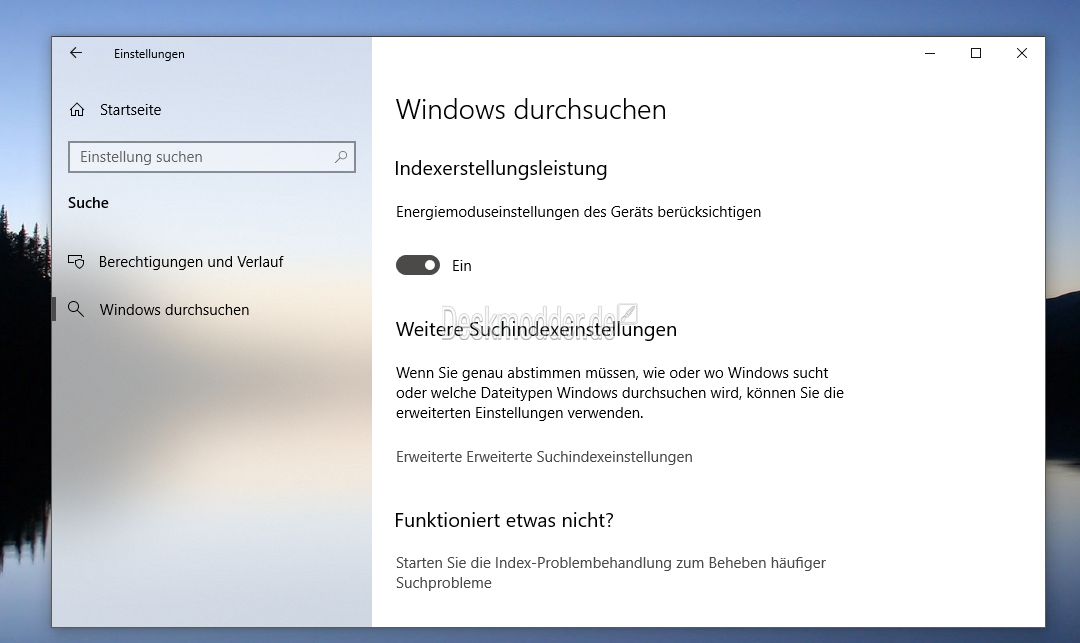1080x643 pixels.
Task: Click the magnifier icon in search box
Action: (x=340, y=157)
